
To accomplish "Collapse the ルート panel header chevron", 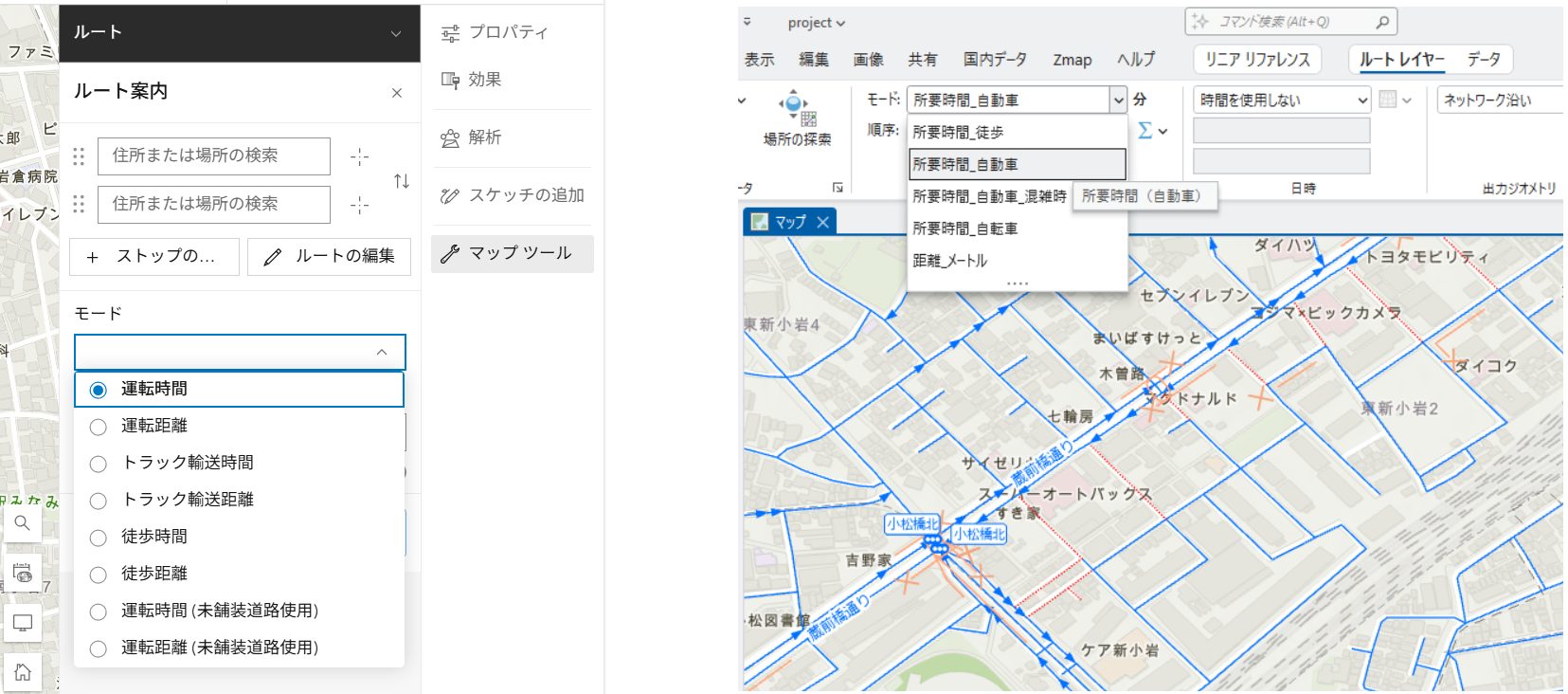I will 396,33.
